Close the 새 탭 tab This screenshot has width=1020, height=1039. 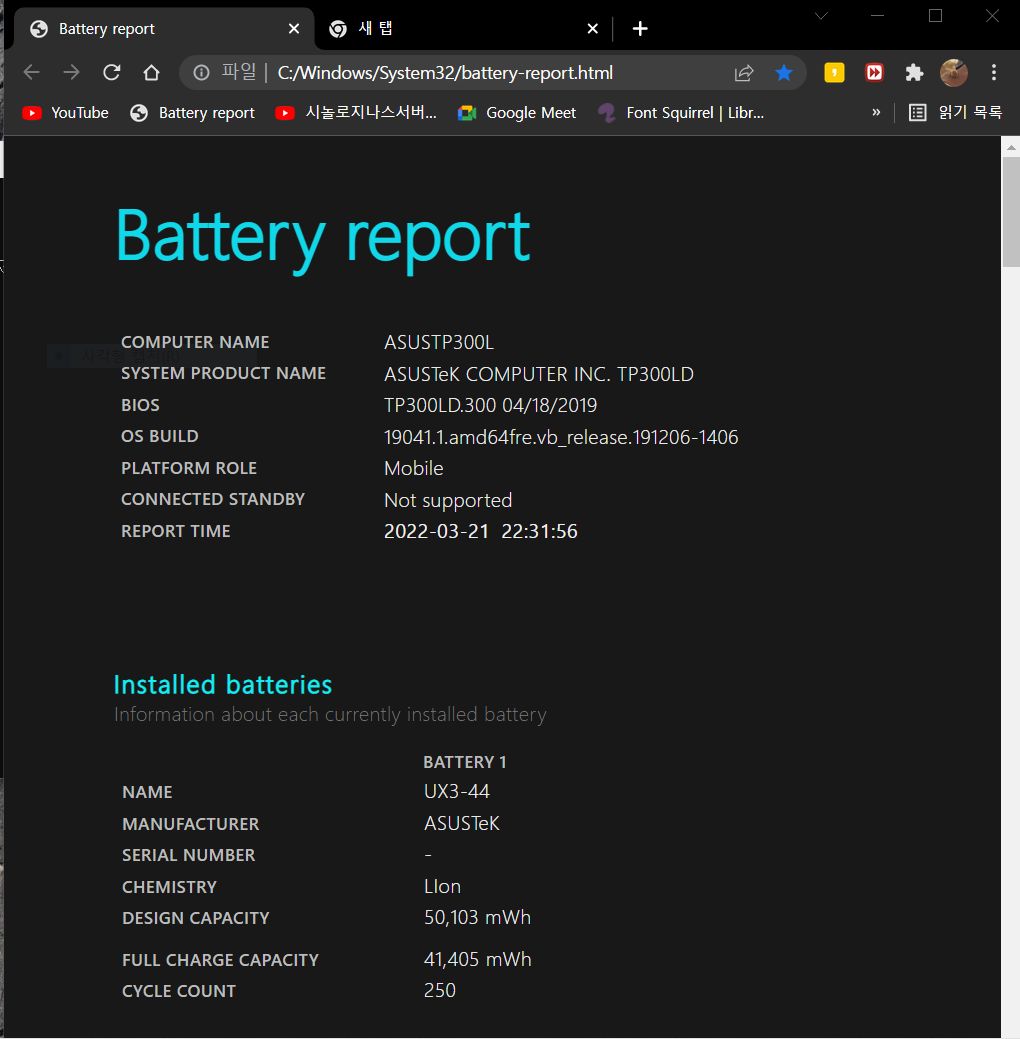pos(593,28)
